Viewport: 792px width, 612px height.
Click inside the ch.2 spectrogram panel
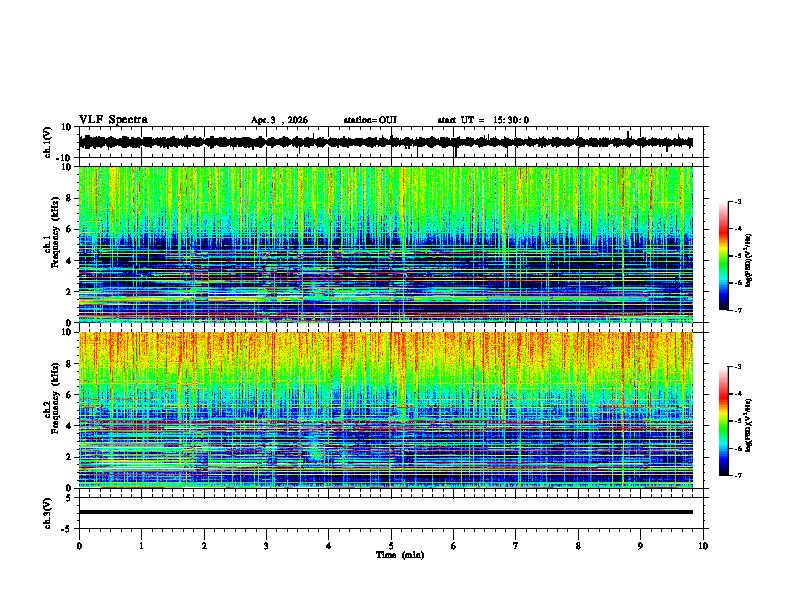pyautogui.click(x=385, y=410)
